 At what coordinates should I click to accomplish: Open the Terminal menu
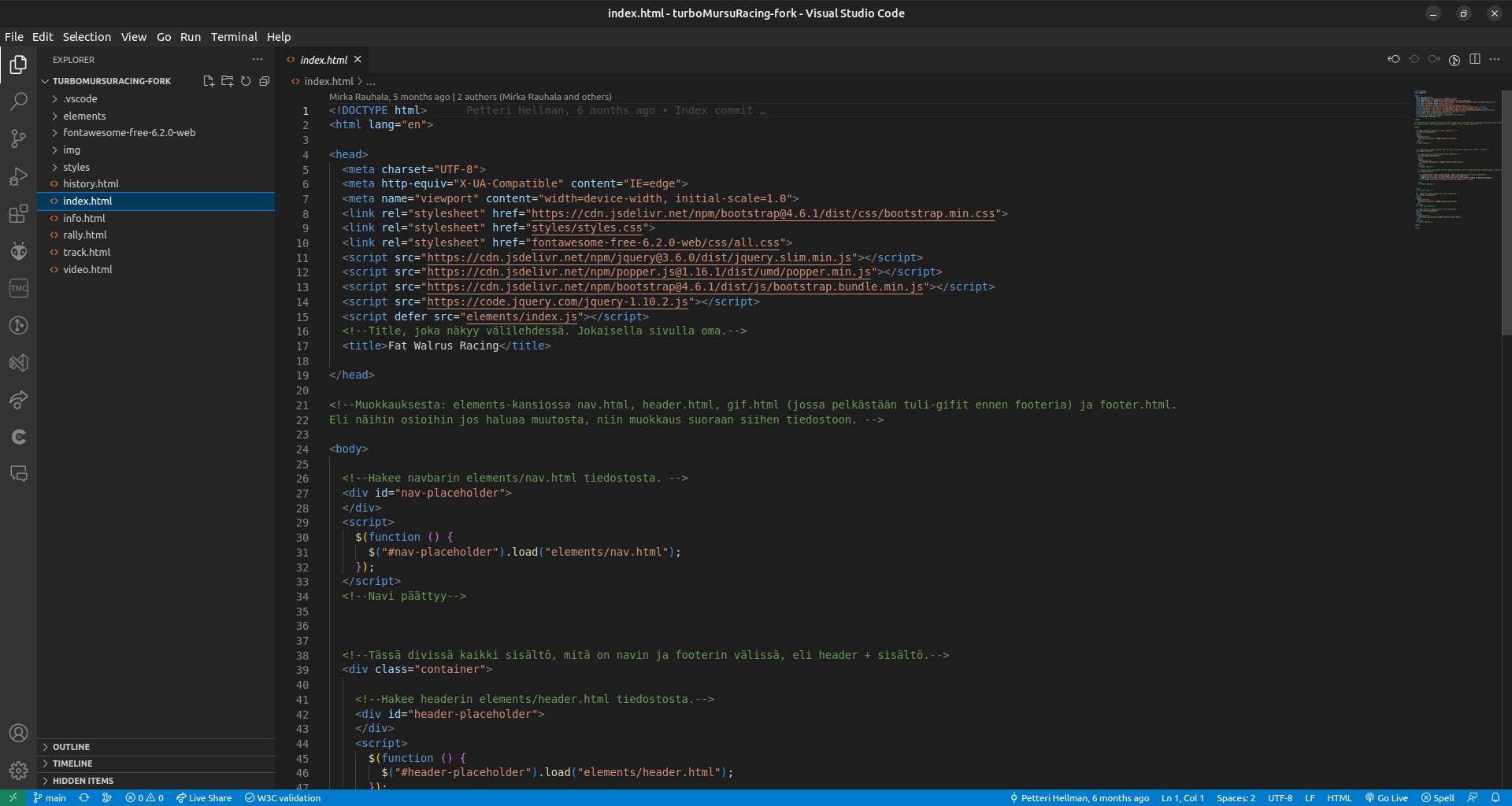[234, 37]
